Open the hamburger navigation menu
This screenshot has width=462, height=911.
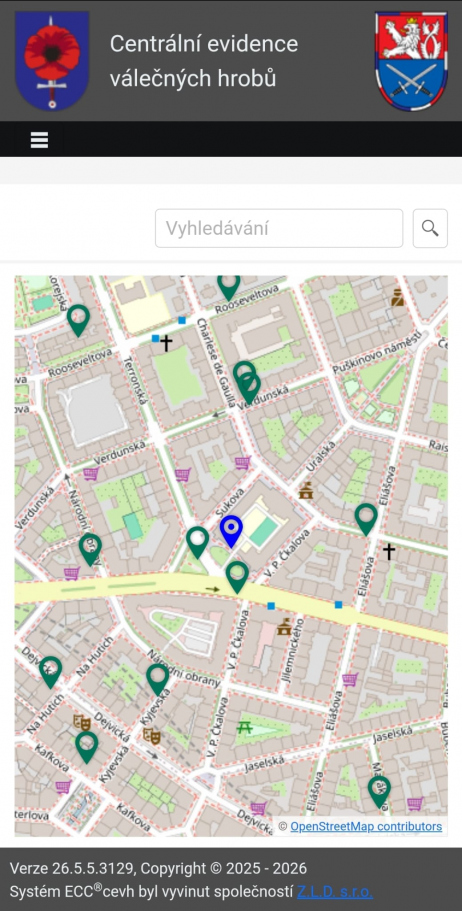click(39, 140)
